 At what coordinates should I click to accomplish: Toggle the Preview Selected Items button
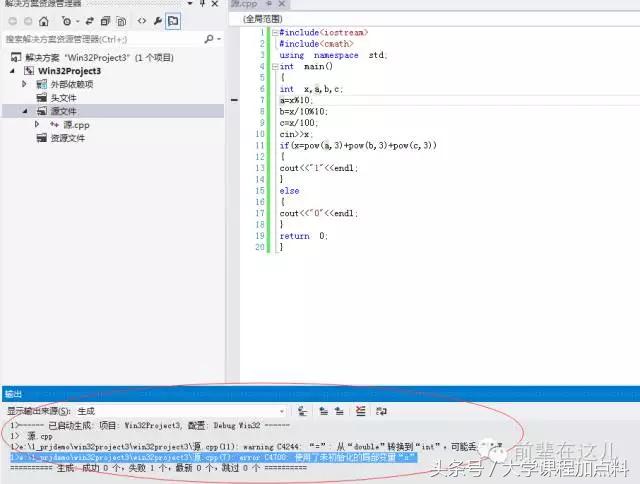[x=173, y=20]
